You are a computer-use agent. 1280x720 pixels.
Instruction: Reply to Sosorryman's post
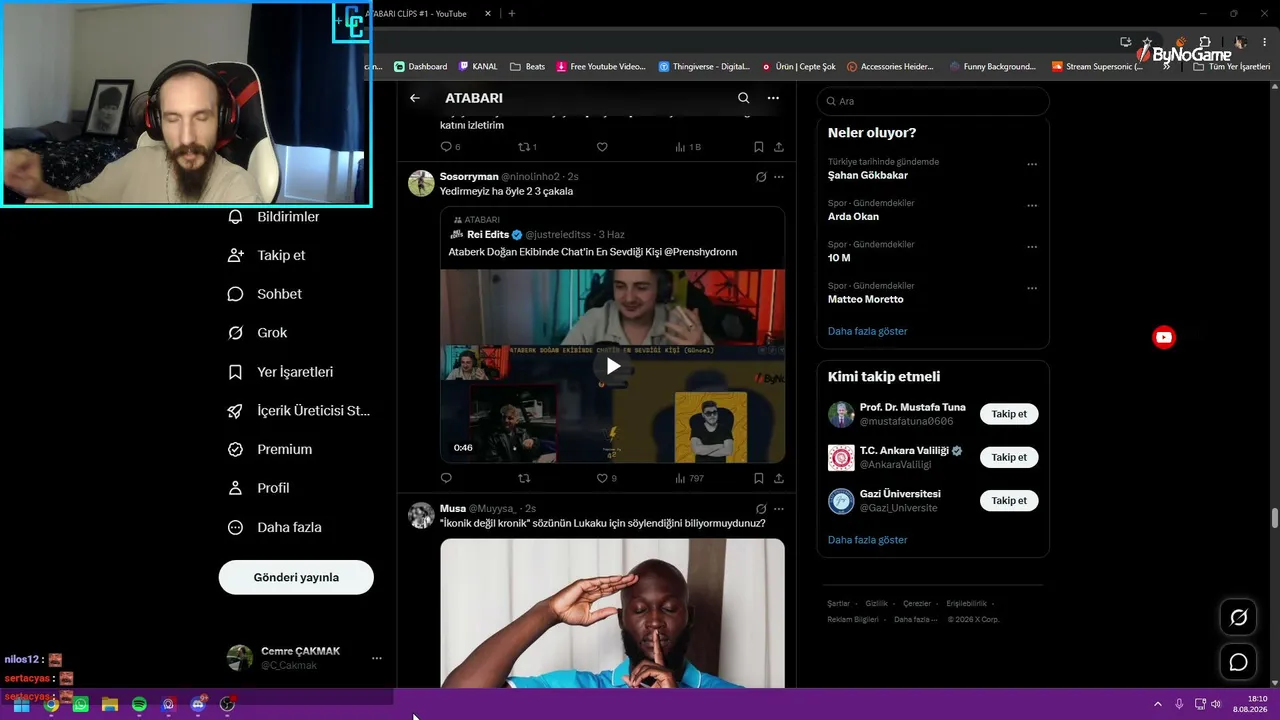[446, 478]
